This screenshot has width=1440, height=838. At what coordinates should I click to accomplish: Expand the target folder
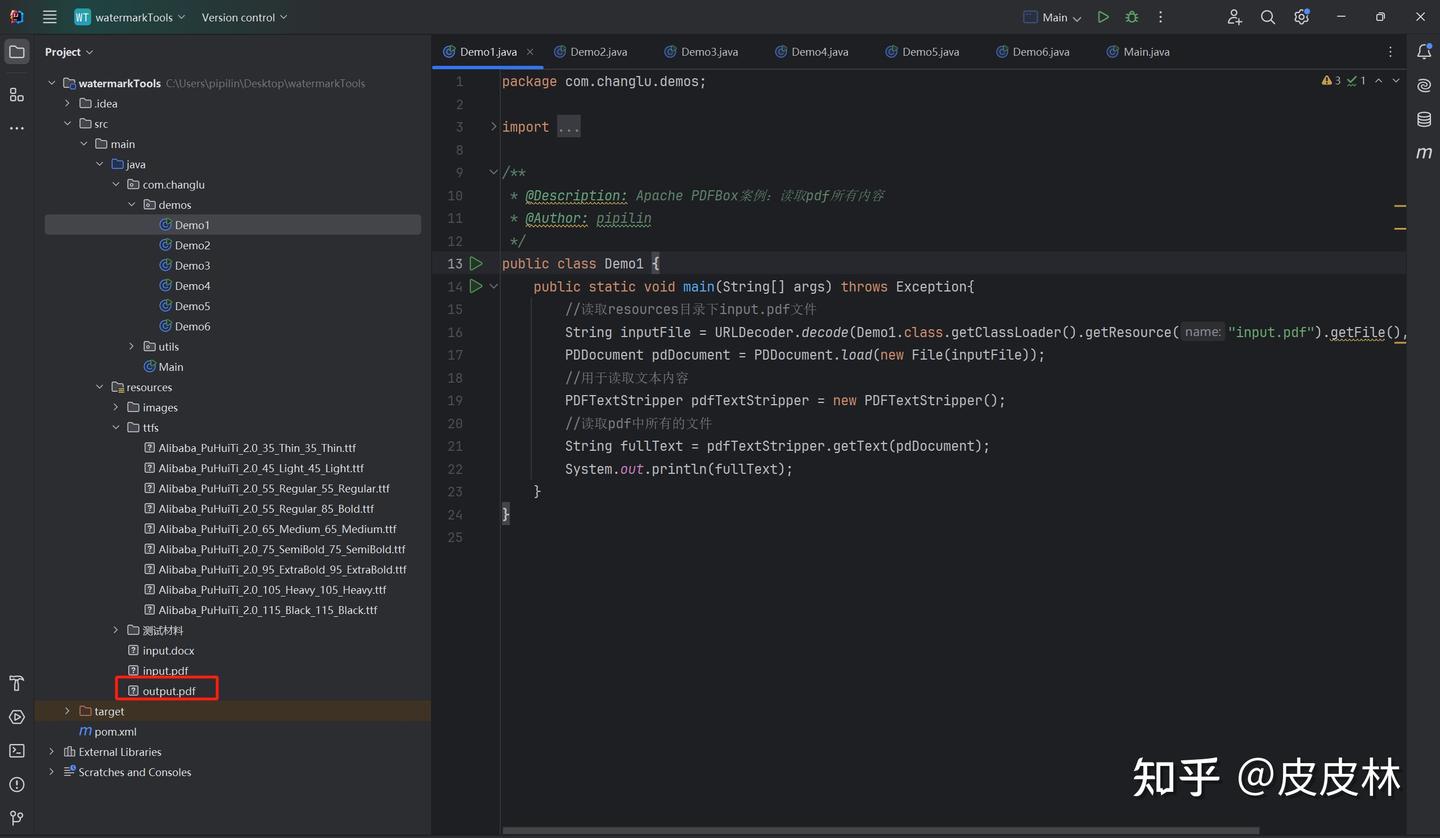pos(68,711)
